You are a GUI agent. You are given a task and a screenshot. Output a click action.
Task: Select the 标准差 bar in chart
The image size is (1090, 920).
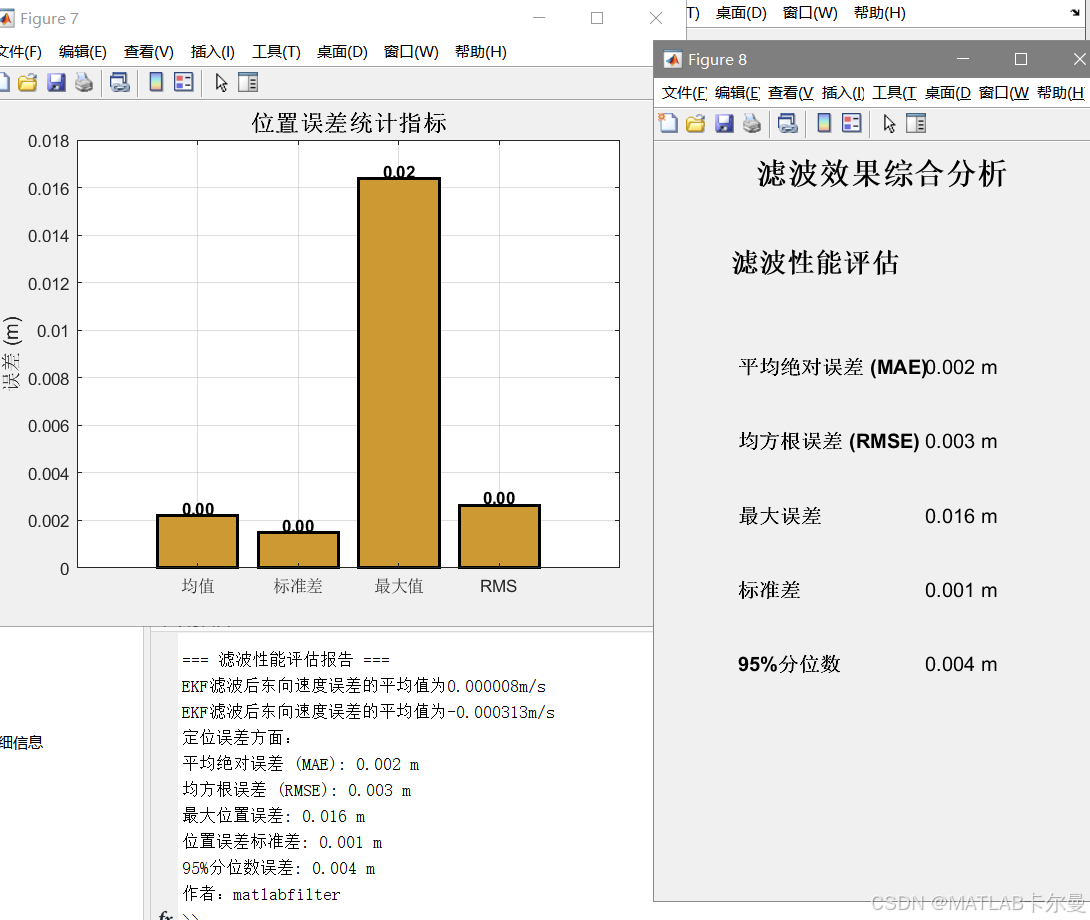298,549
